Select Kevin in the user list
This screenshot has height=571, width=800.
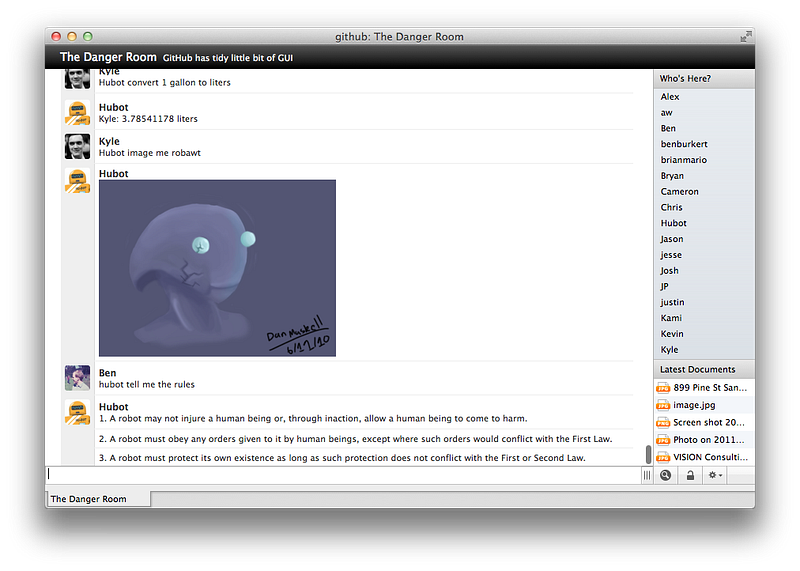[704, 334]
